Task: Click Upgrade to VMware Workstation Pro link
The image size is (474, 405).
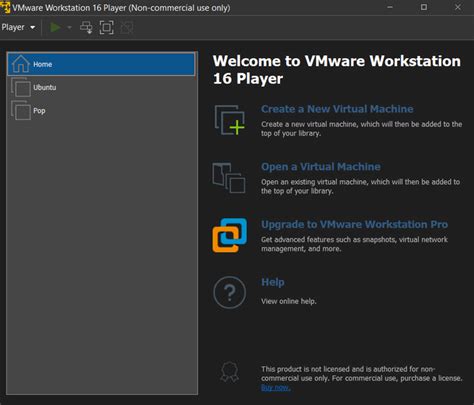Action: (354, 224)
